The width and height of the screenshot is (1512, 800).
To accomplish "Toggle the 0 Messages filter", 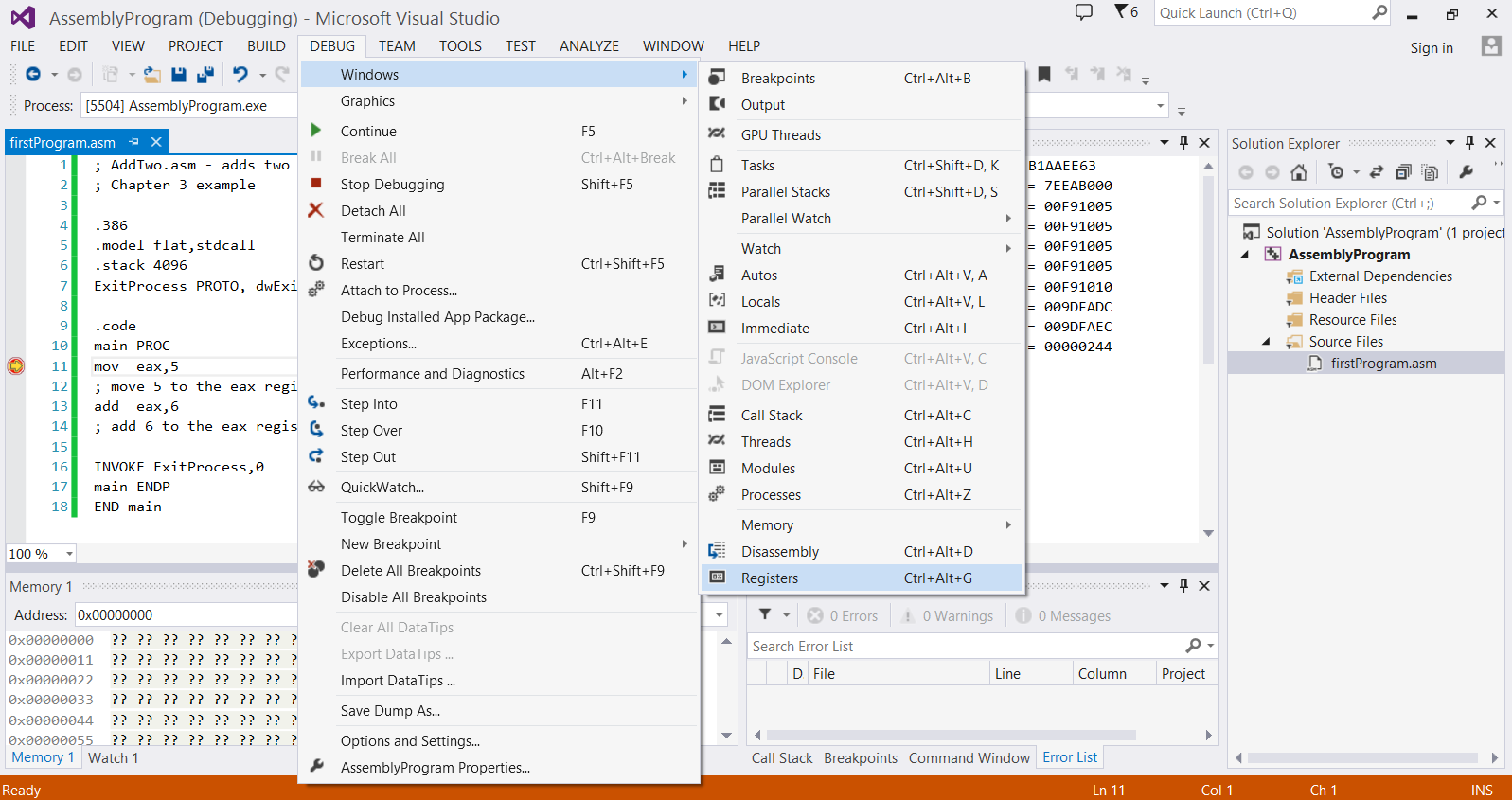I will point(1063,615).
